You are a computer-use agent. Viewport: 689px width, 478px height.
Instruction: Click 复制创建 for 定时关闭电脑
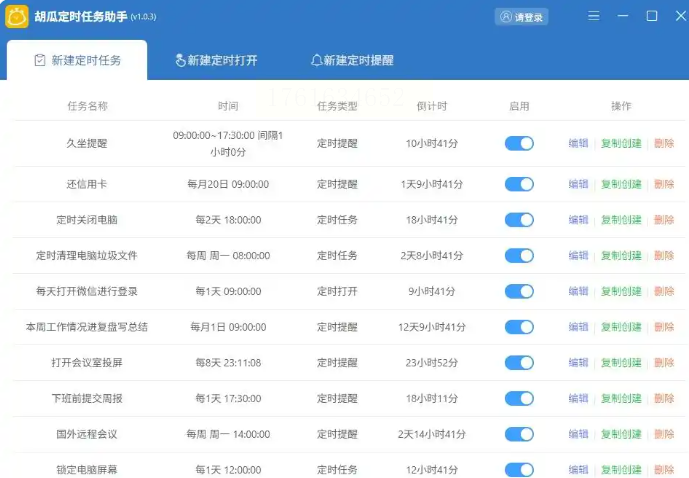click(621, 220)
